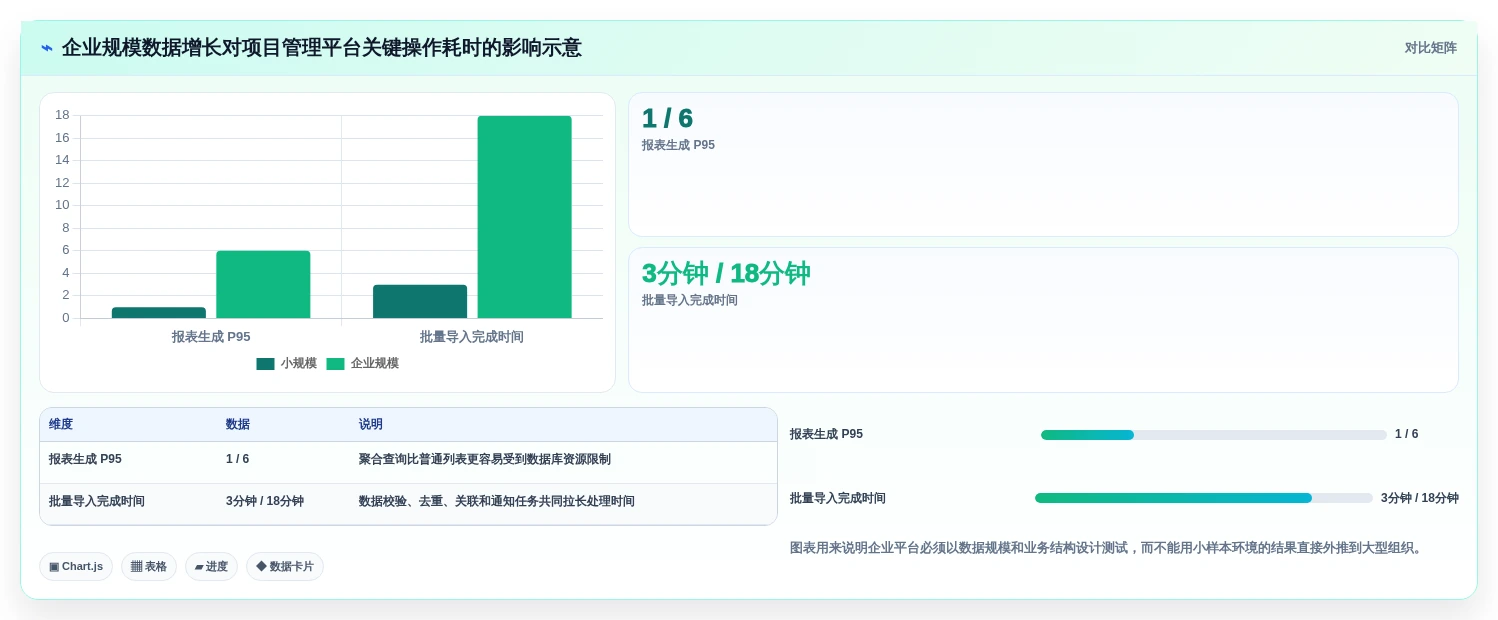1498x620 pixels.
Task: Click the 数据卡片 tag chip
Action: click(285, 567)
